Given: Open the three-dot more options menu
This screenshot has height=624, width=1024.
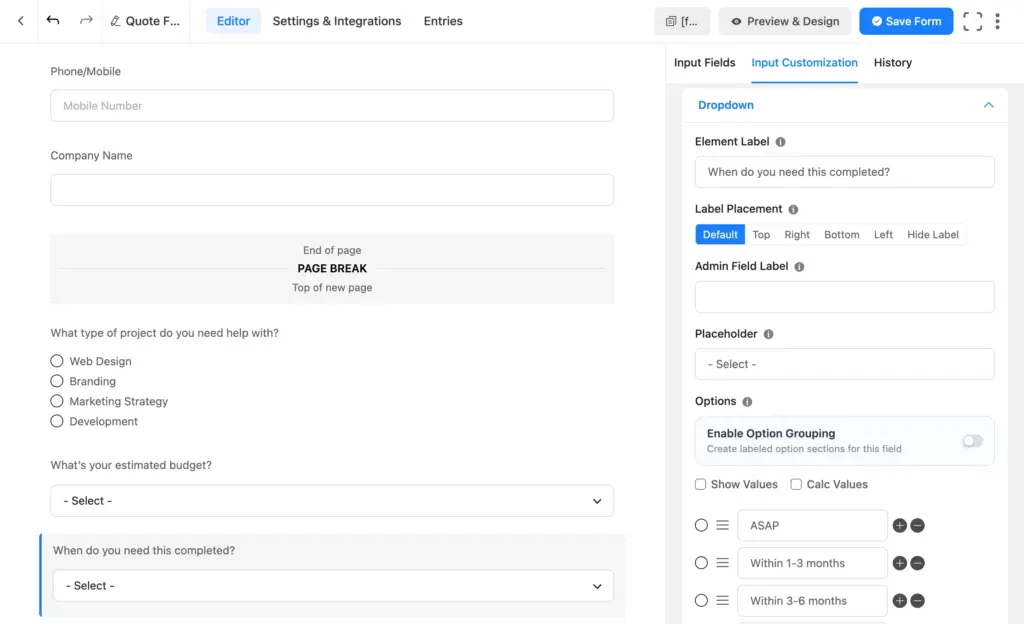Looking at the screenshot, I should [x=997, y=22].
